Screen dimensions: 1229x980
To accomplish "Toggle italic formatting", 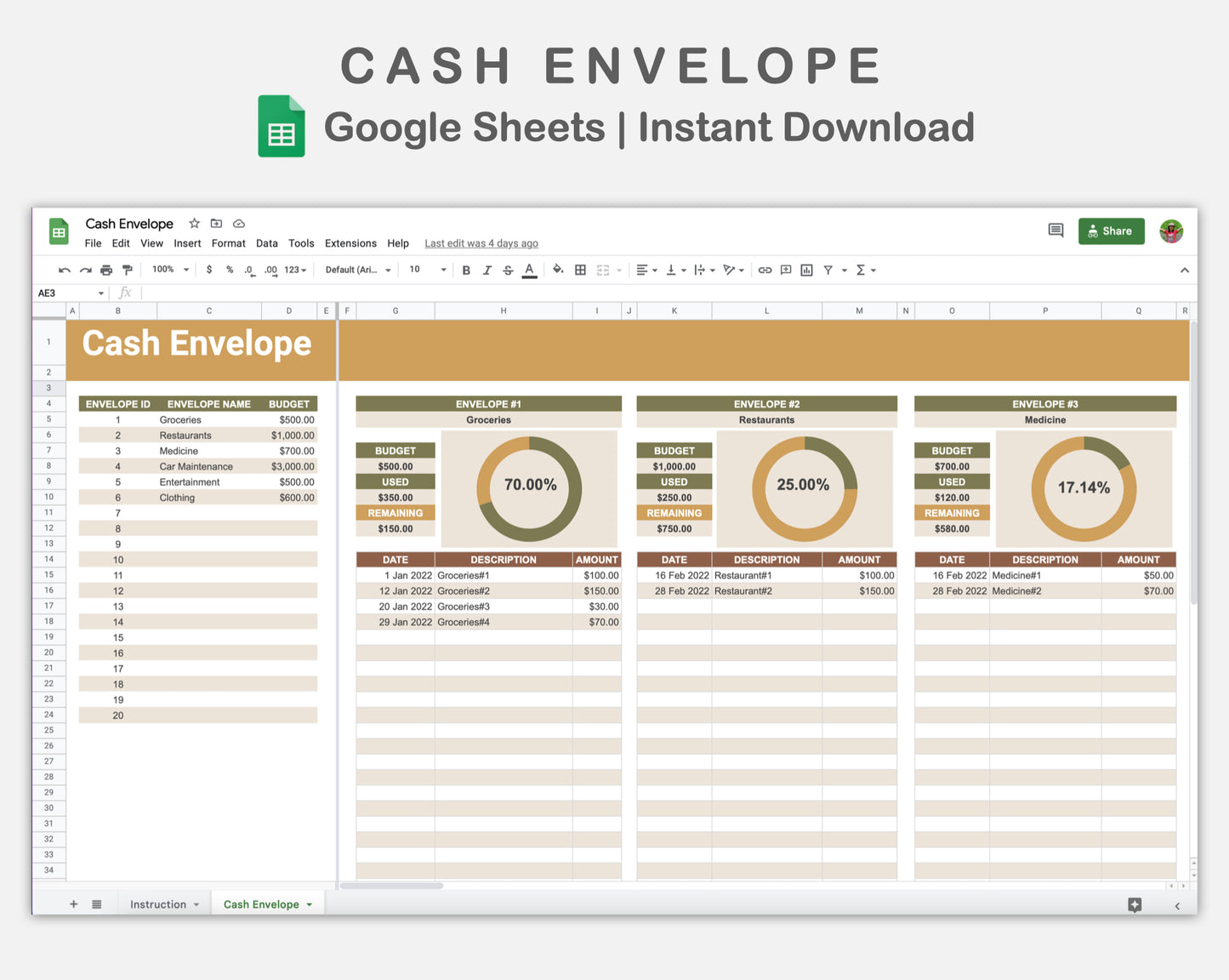I will tap(487, 270).
